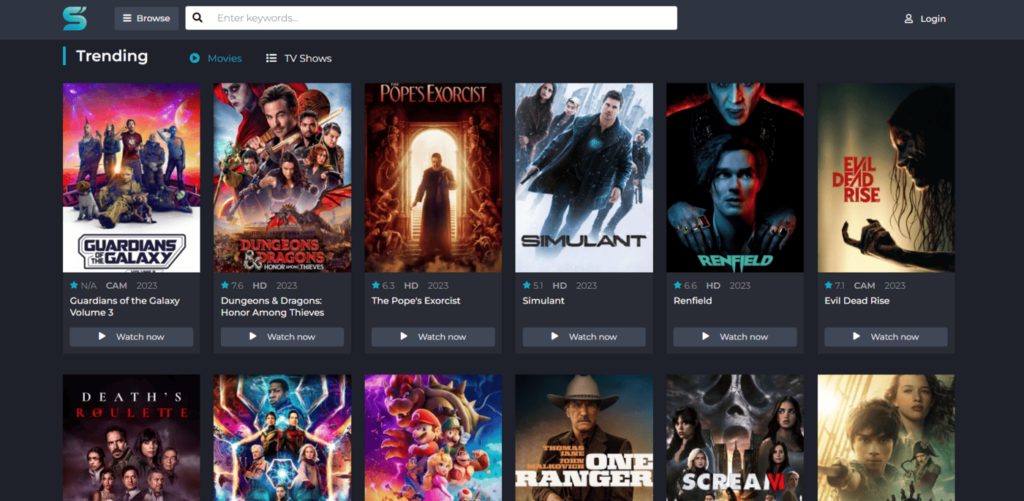Open the One Ranger poster
This screenshot has height=501, width=1024.
584,438
